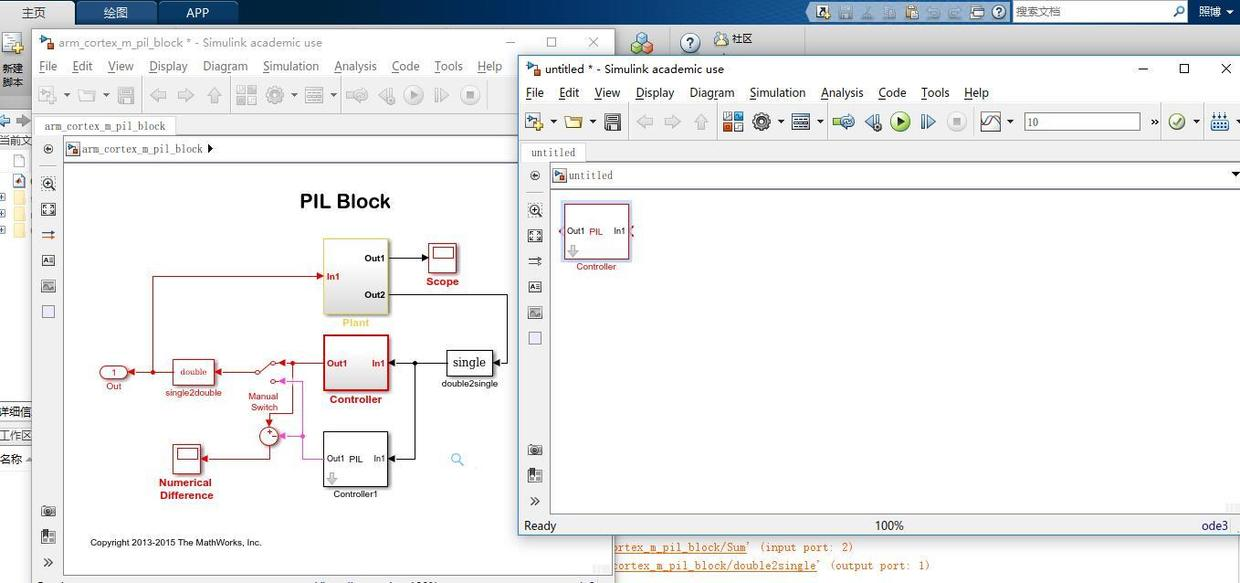This screenshot has height=583, width=1240.
Task: Select the Plant subsystem block
Action: [356, 276]
